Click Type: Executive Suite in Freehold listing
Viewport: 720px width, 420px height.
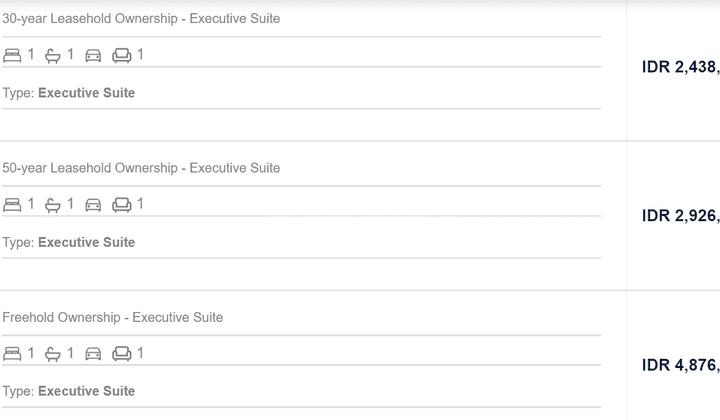[69, 391]
